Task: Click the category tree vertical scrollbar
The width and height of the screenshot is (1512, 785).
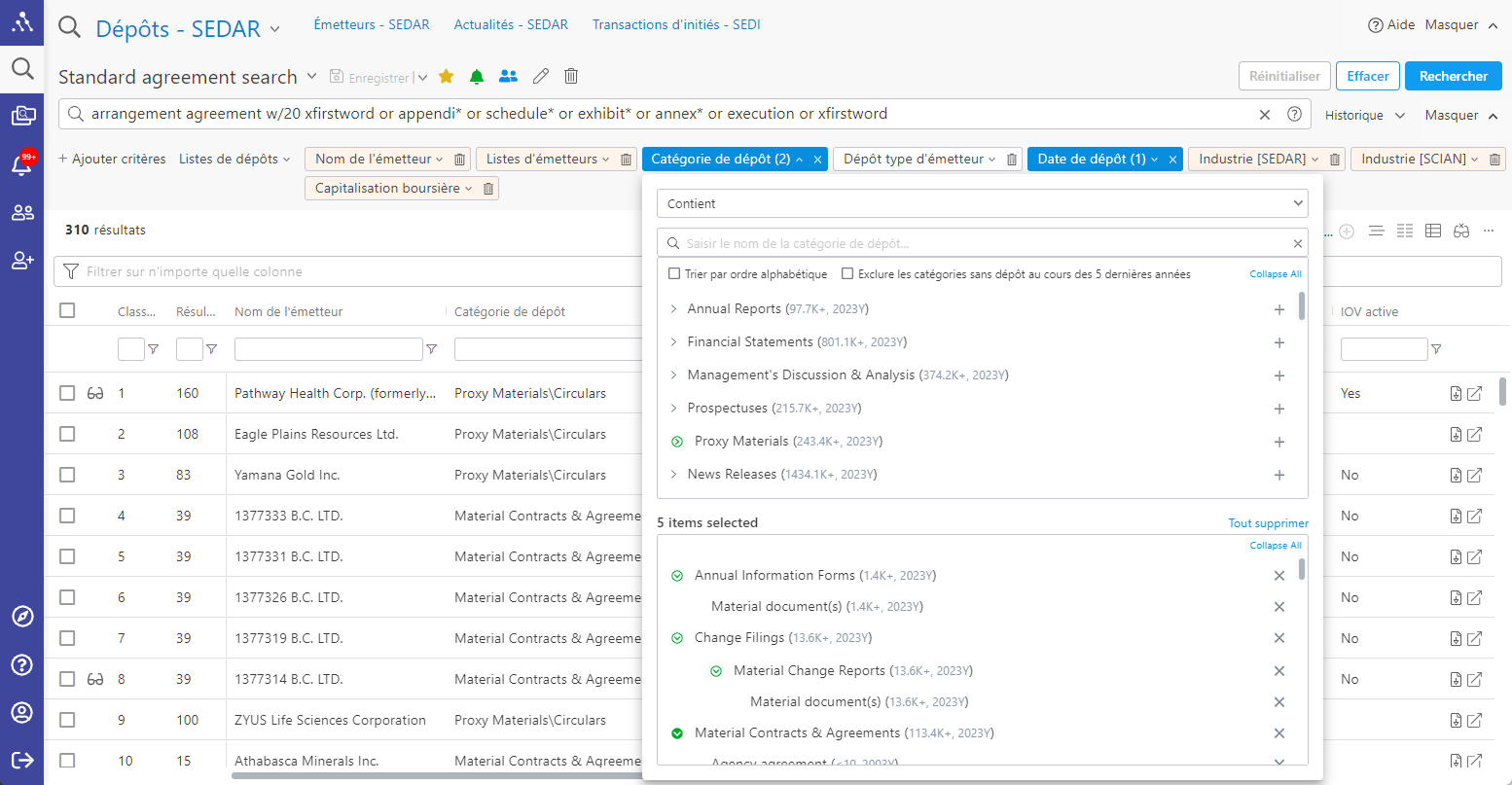Action: pos(1302,304)
